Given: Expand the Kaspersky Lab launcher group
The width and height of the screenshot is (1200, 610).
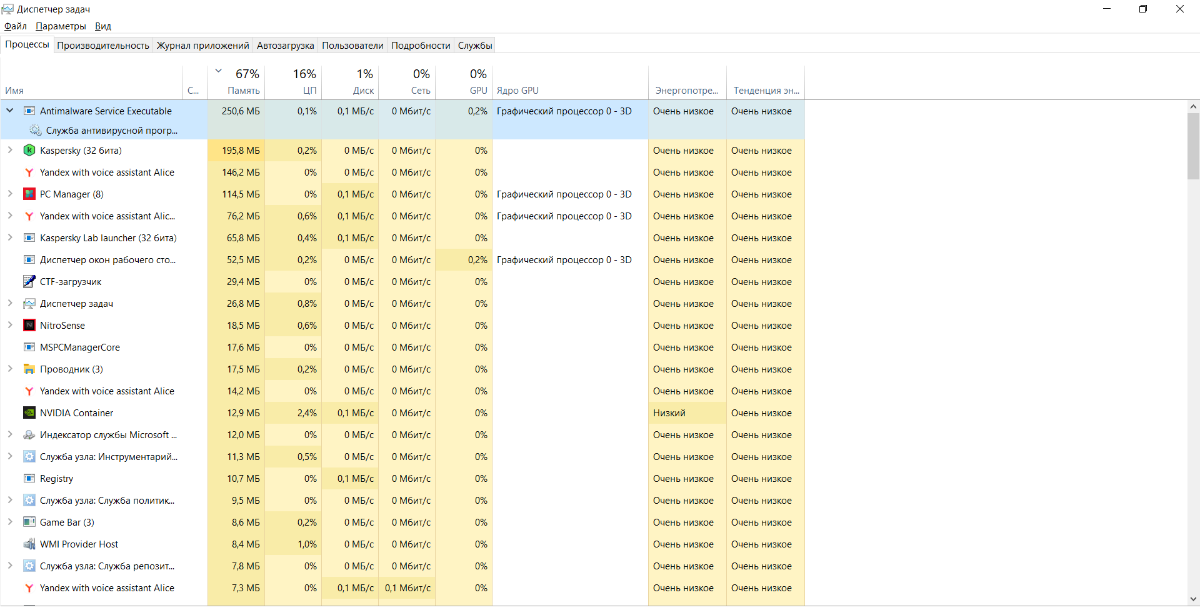Looking at the screenshot, I should 10,238.
